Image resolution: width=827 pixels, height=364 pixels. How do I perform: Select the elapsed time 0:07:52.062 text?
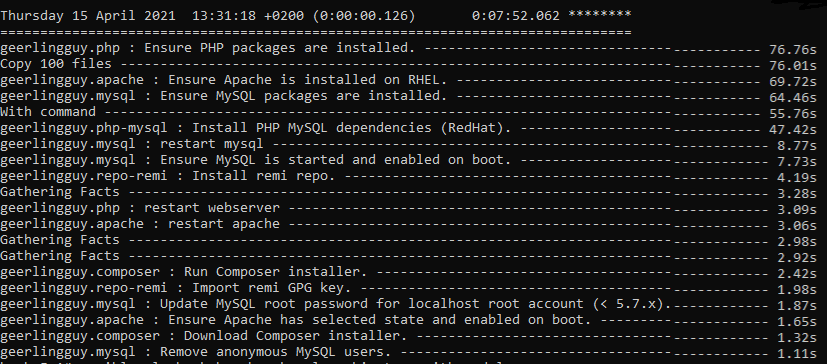point(515,16)
